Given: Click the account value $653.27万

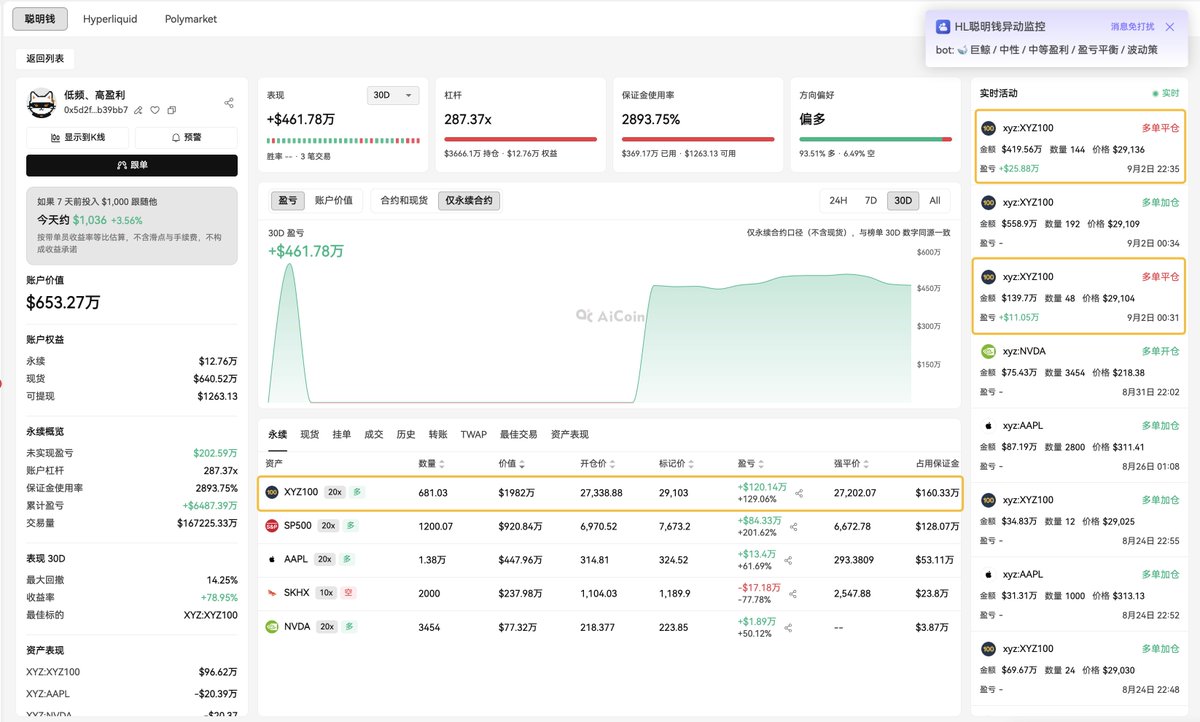Looking at the screenshot, I should 63,302.
